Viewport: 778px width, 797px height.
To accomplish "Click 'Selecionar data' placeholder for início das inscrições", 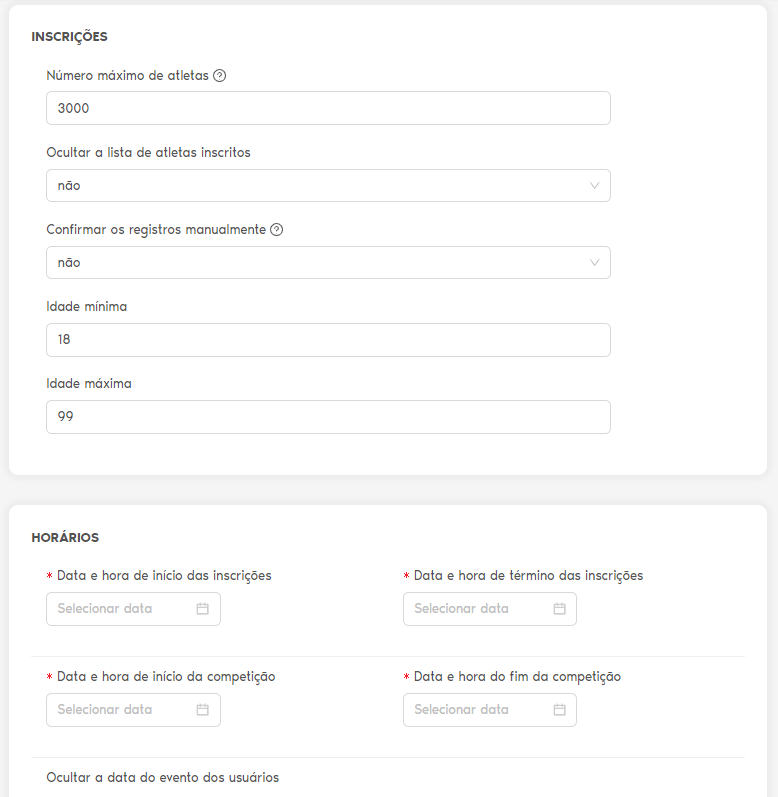I will [x=105, y=609].
